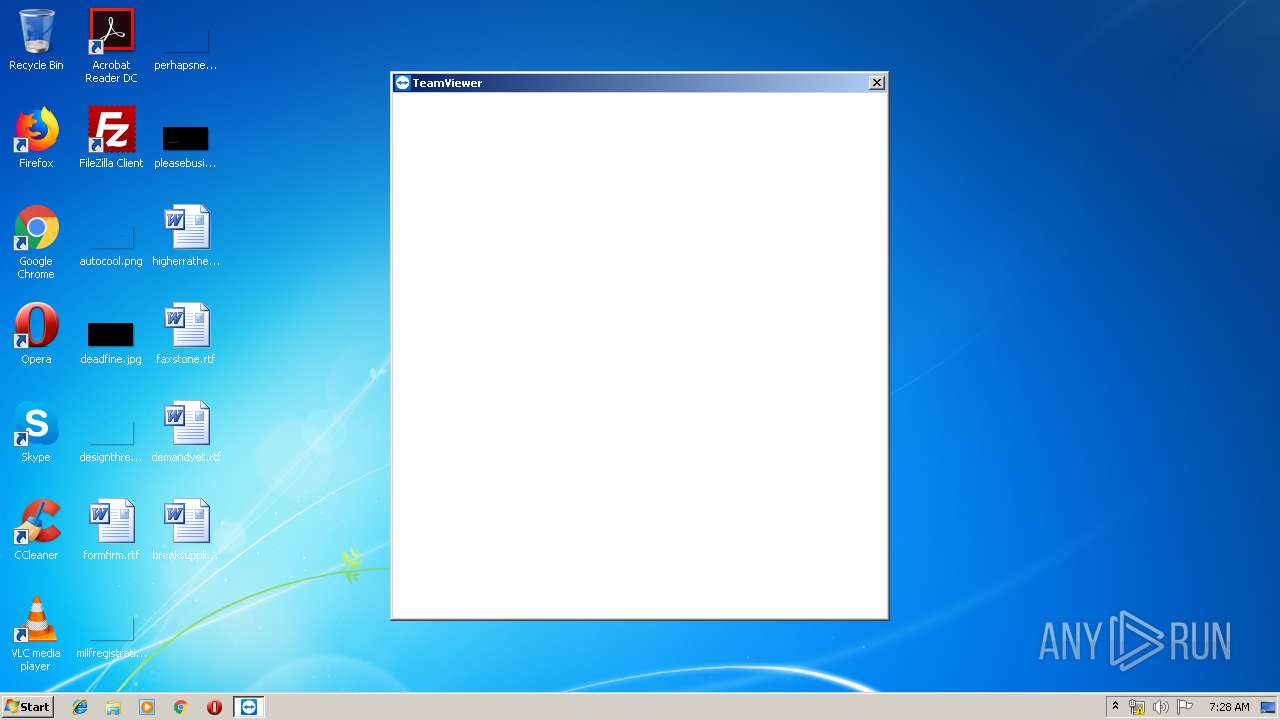The width and height of the screenshot is (1280, 720).
Task: Click TeamViewer title bar icon
Action: (402, 83)
